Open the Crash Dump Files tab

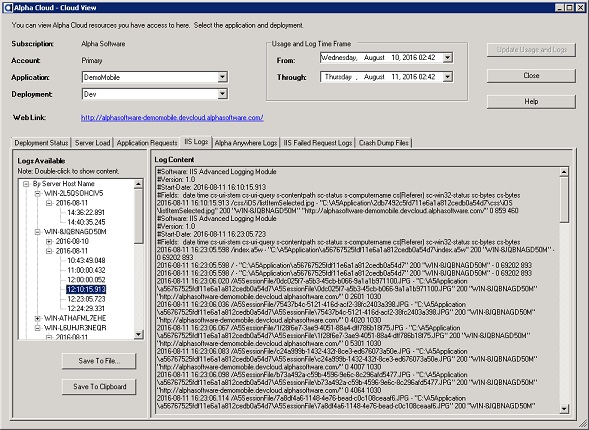pyautogui.click(x=384, y=143)
